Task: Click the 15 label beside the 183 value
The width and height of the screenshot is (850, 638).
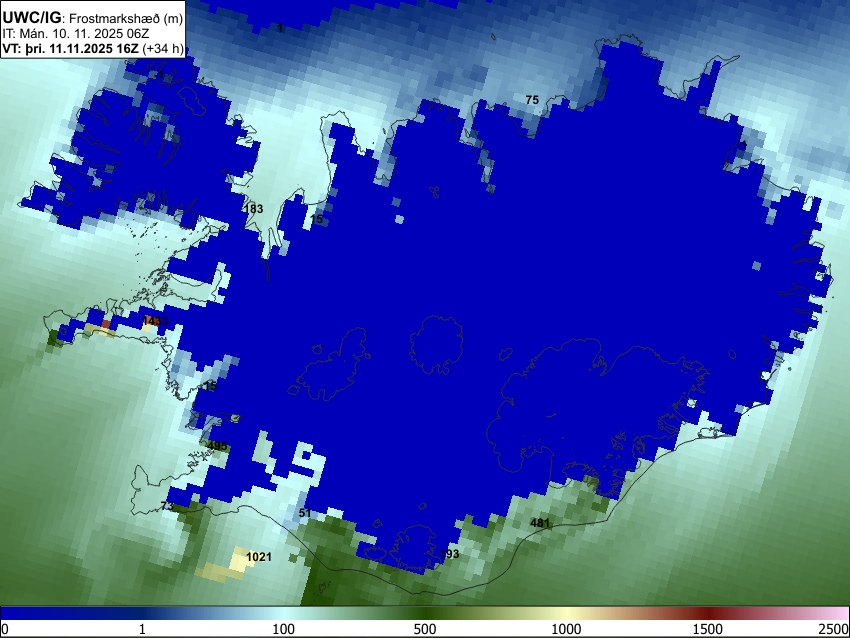Action: 317,218
